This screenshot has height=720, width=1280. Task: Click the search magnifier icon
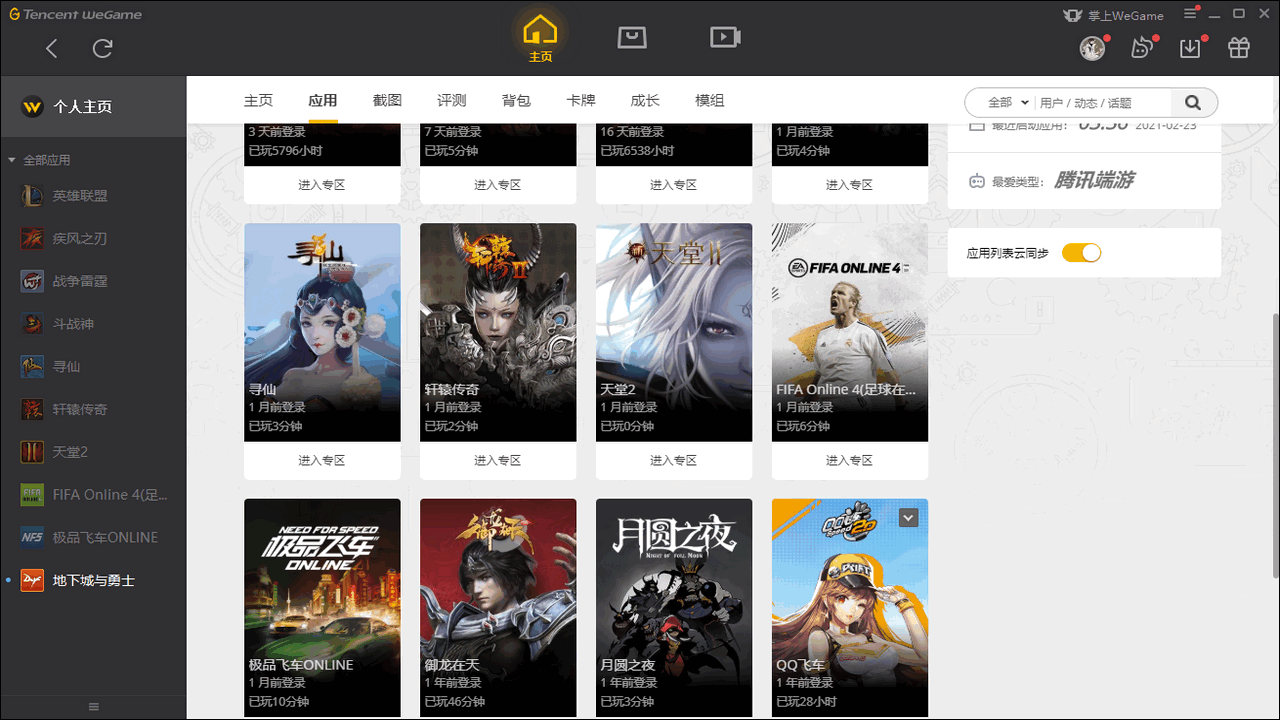pos(1193,101)
